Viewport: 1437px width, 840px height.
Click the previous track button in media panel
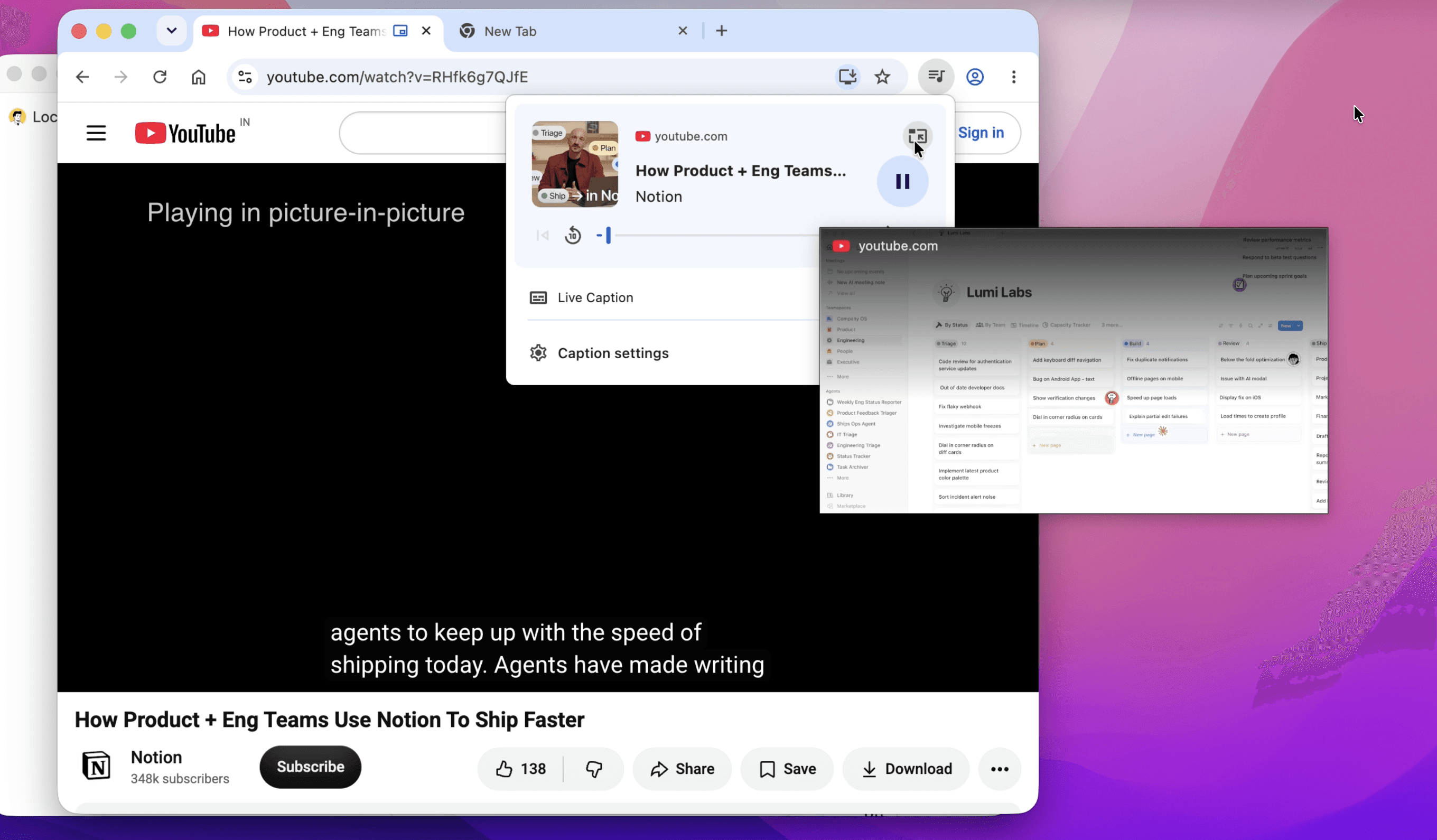tap(542, 235)
